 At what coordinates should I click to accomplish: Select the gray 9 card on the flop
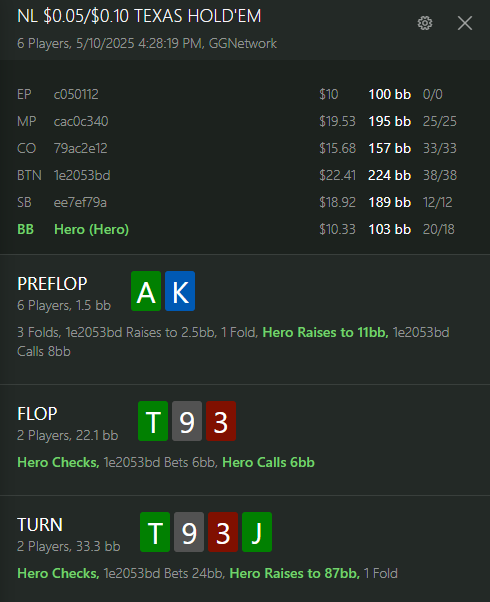pos(187,421)
